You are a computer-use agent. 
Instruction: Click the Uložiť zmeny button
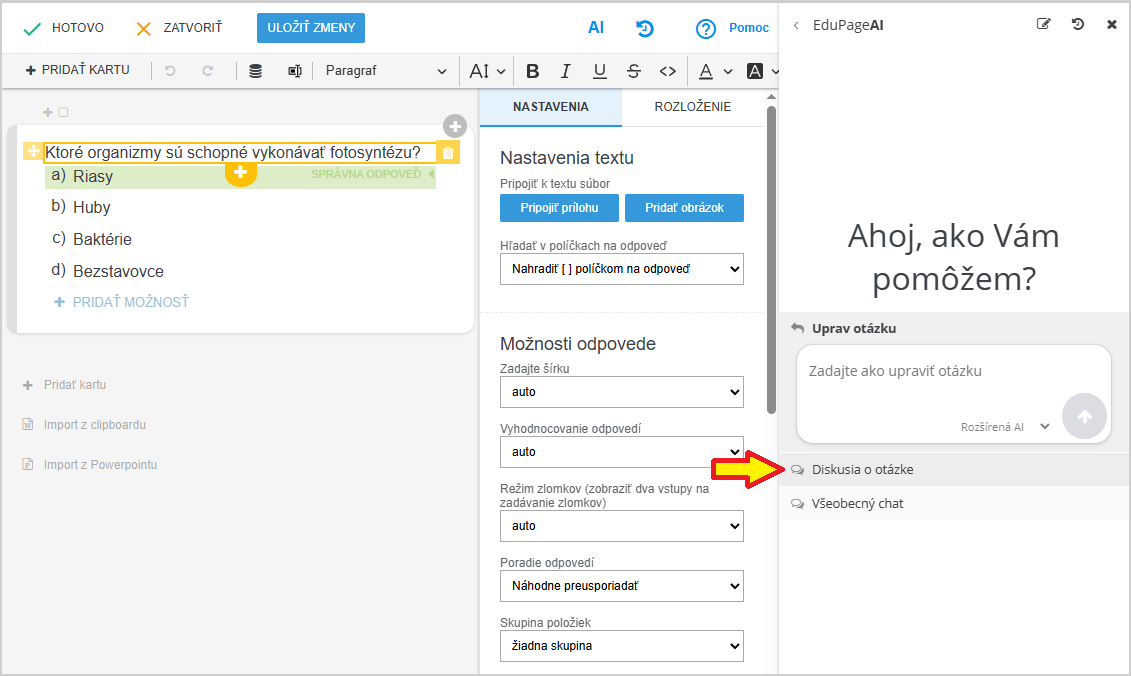point(310,28)
